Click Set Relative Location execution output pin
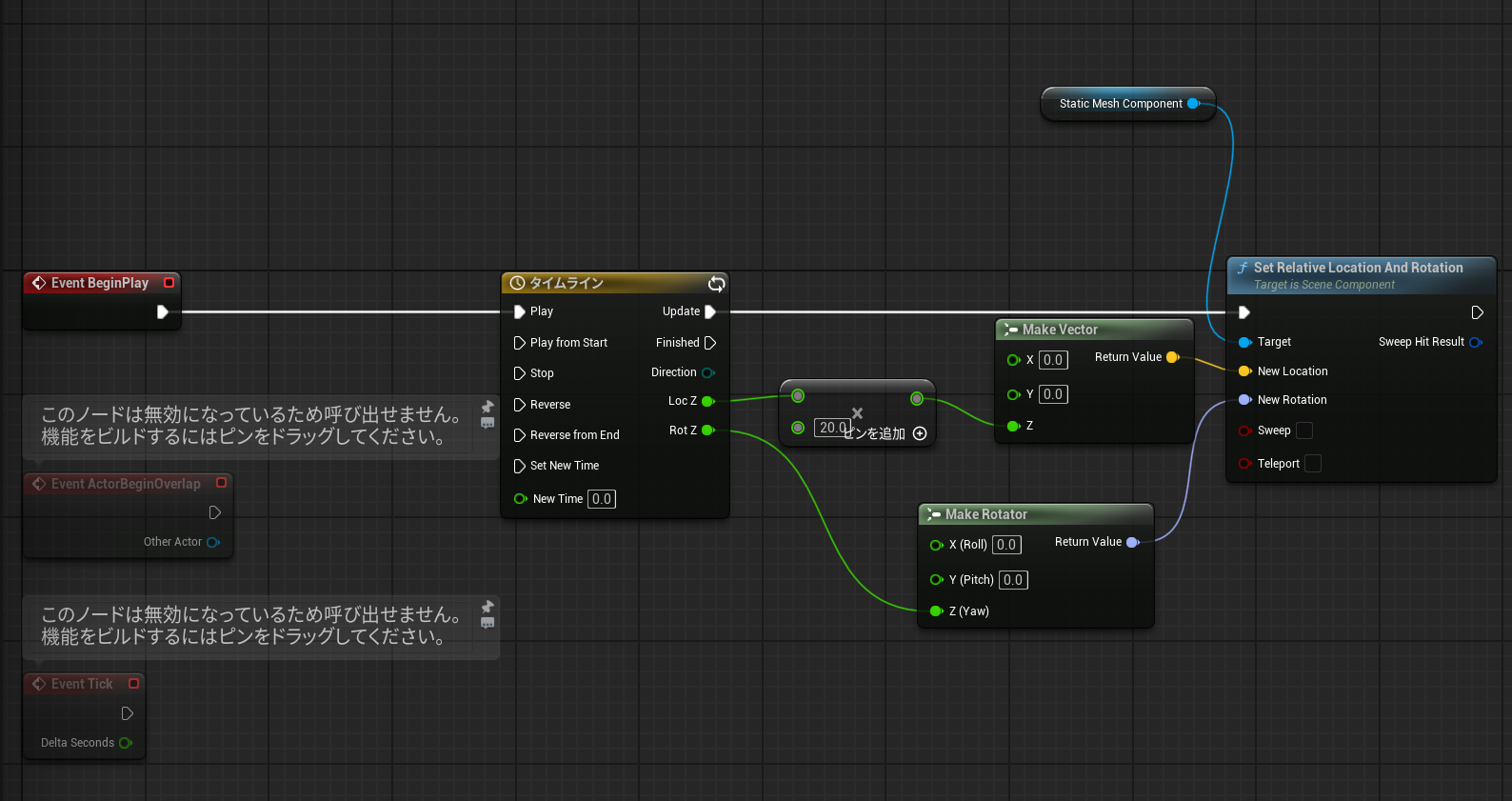The height and width of the screenshot is (801, 1512). pyautogui.click(x=1478, y=312)
